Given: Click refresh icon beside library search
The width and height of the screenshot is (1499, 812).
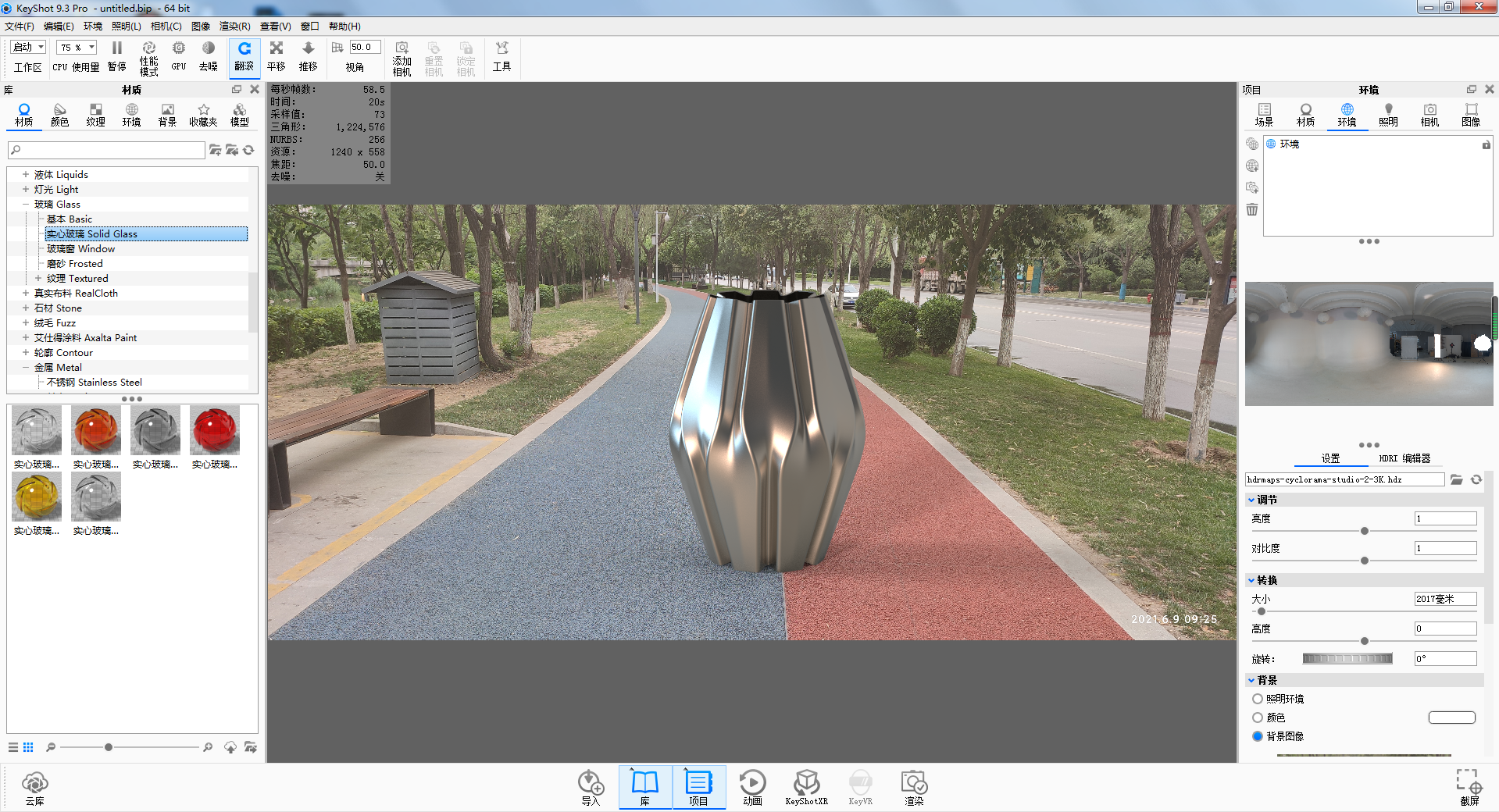Looking at the screenshot, I should tap(249, 150).
